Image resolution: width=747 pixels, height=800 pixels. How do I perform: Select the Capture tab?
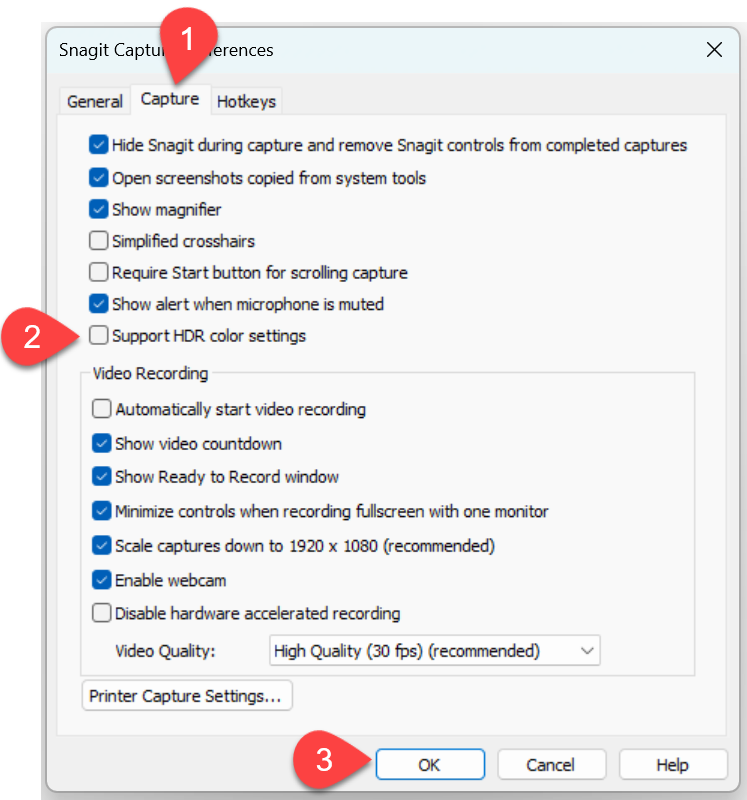[x=169, y=99]
